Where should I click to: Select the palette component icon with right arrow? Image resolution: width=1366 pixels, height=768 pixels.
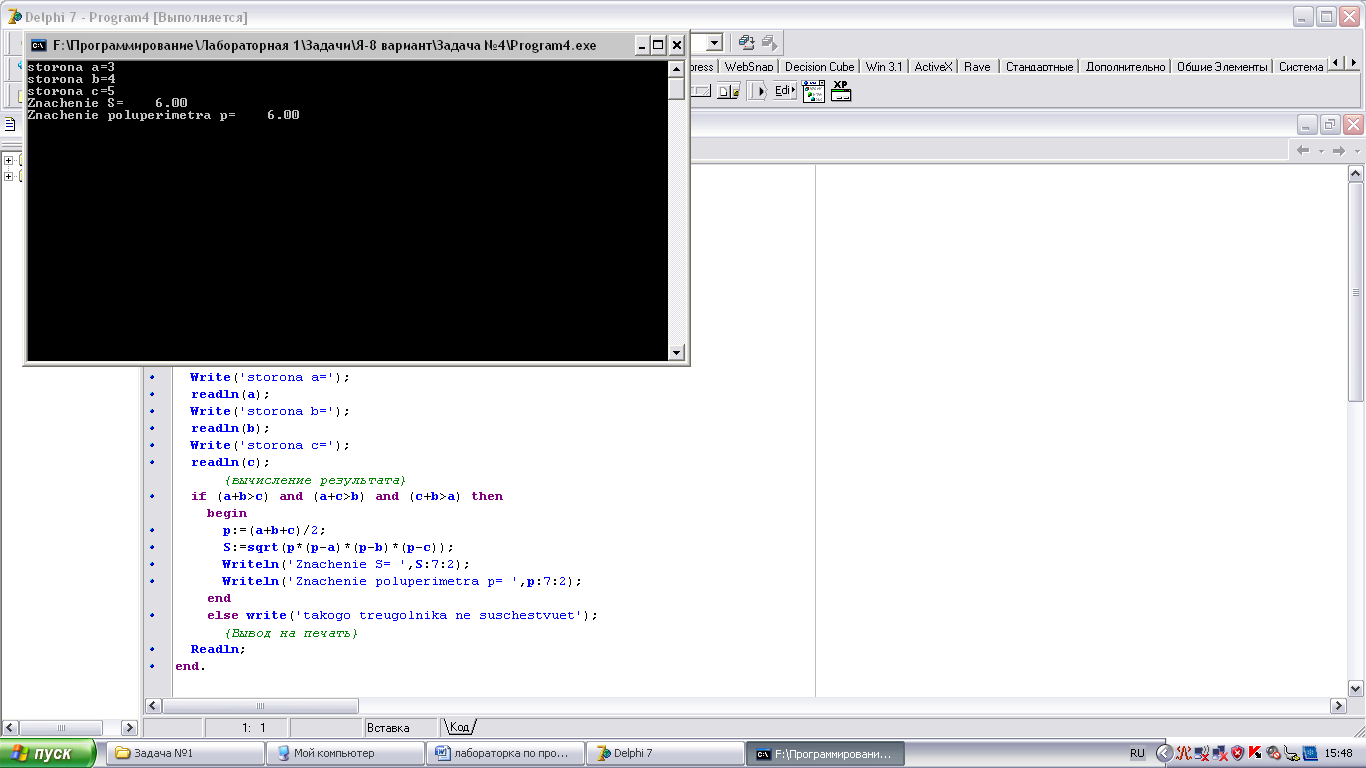[758, 91]
